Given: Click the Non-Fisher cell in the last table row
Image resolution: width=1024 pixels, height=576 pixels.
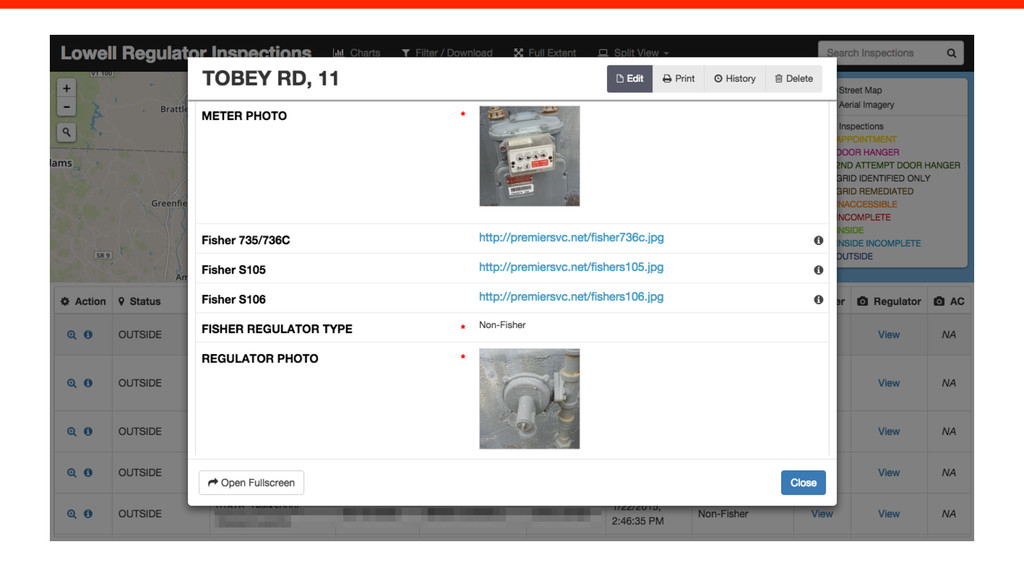Looking at the screenshot, I should tap(723, 514).
